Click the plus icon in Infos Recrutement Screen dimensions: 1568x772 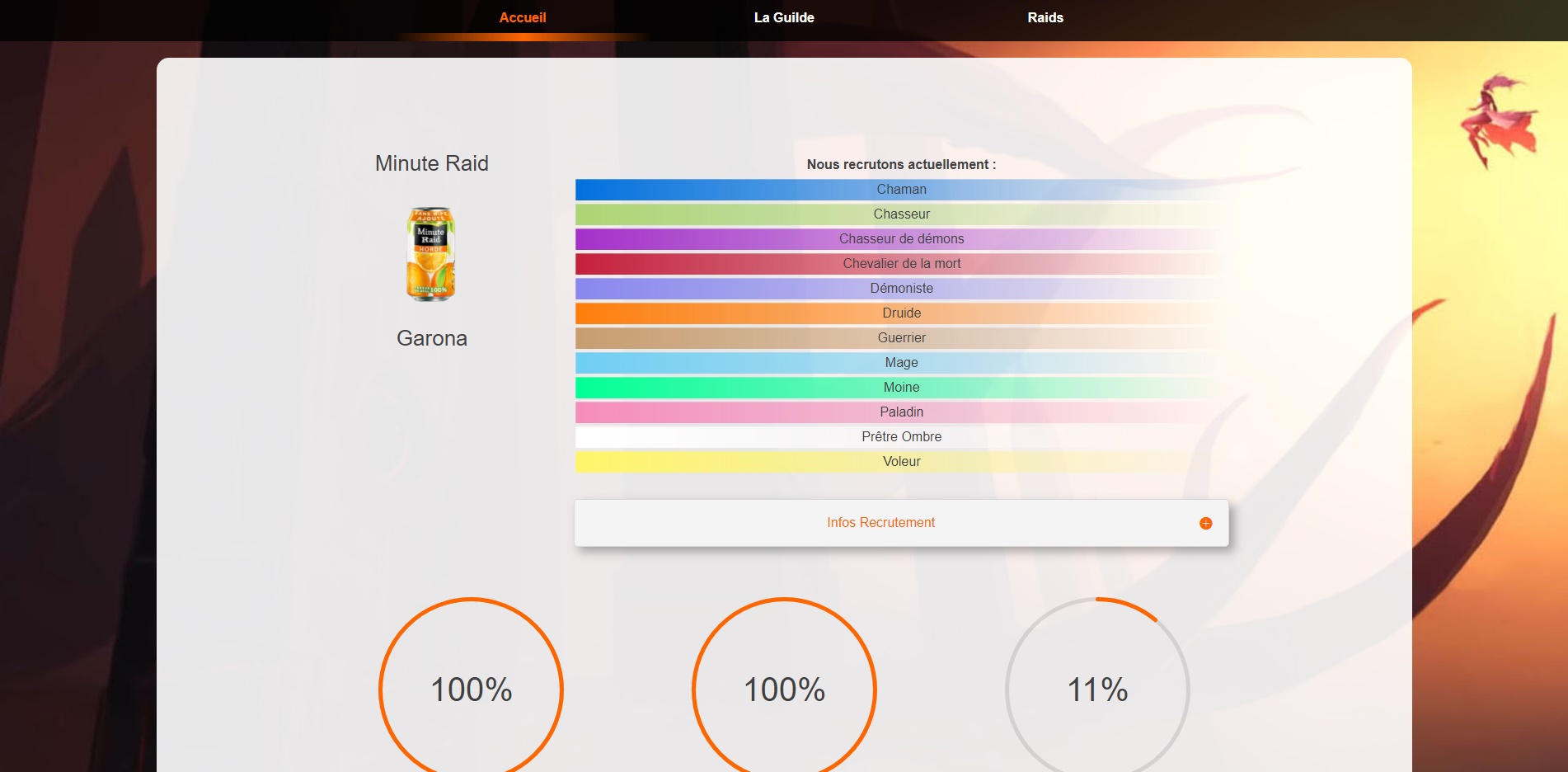(x=1205, y=523)
